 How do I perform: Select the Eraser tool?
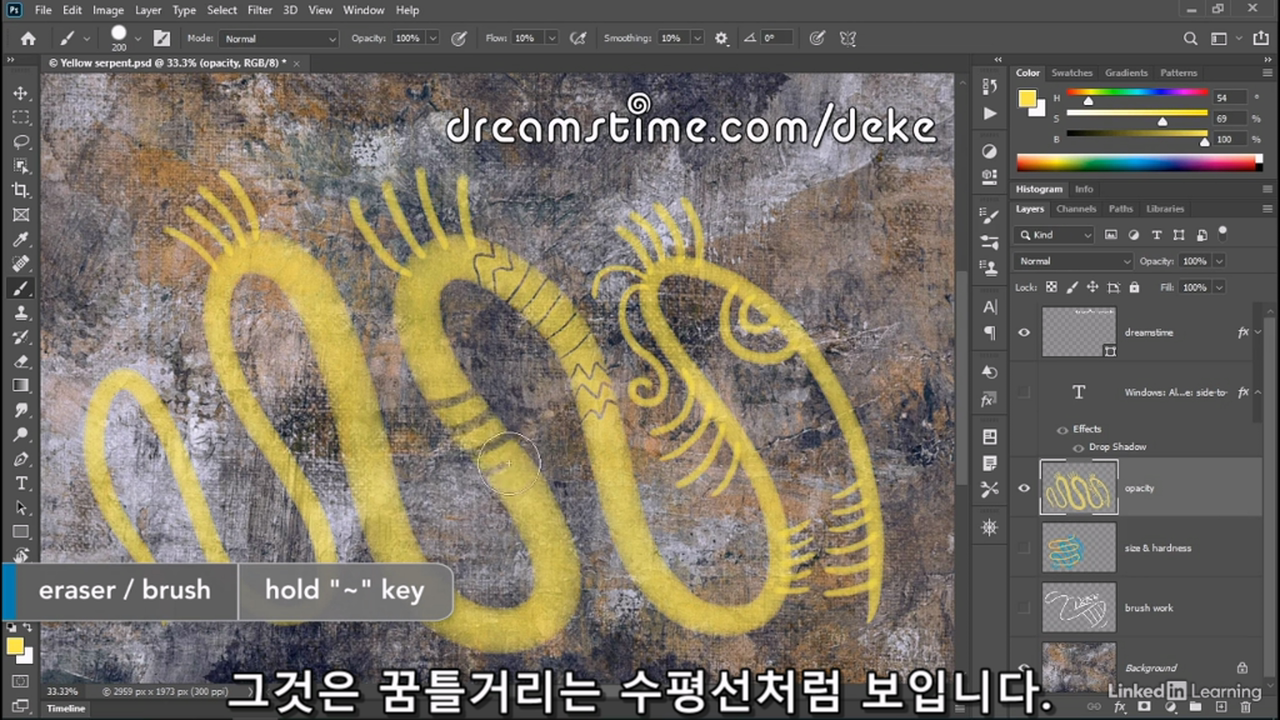[x=21, y=361]
